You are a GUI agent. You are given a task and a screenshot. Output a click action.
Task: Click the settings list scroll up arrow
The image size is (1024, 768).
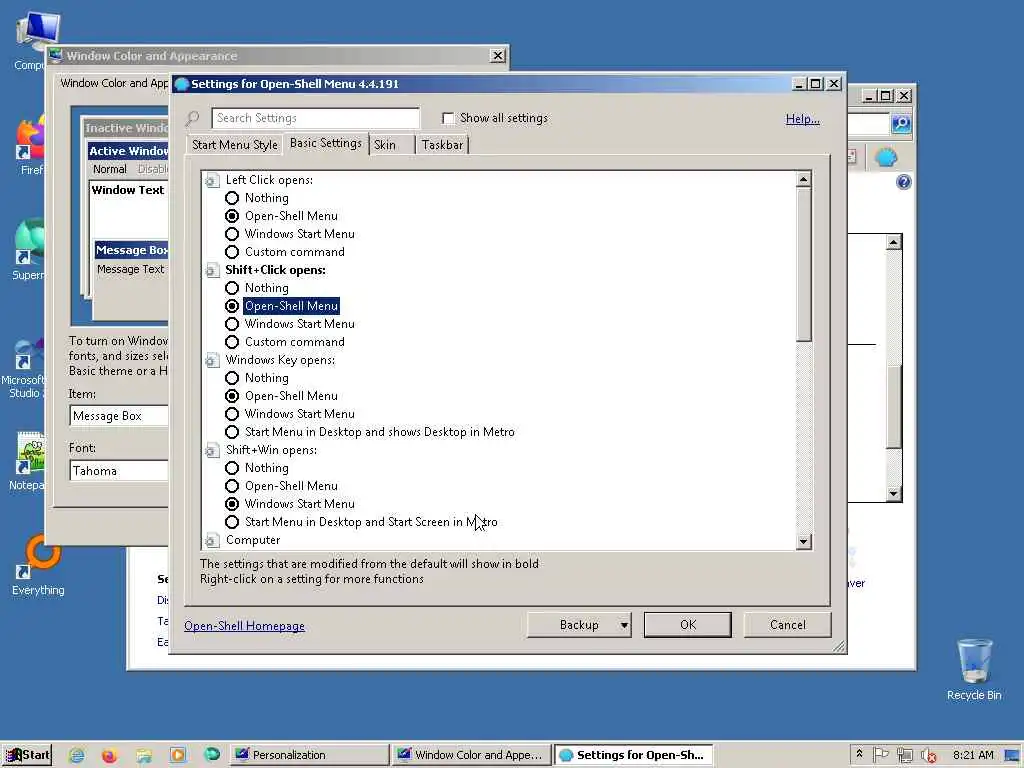pyautogui.click(x=803, y=179)
